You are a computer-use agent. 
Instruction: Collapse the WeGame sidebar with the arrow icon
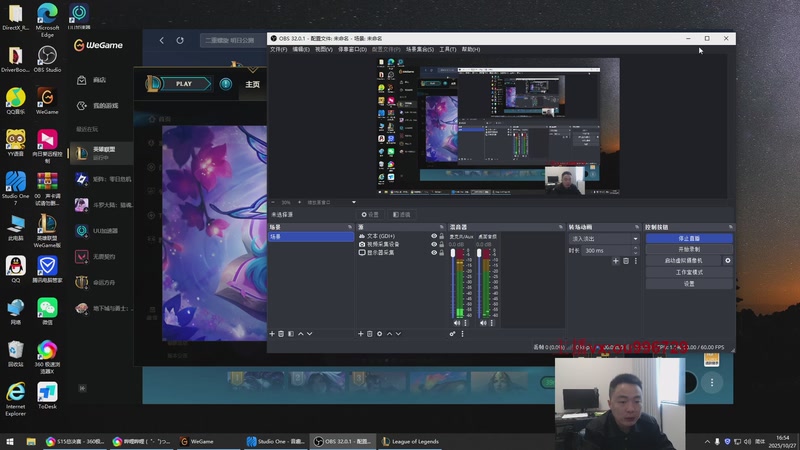pos(82,388)
